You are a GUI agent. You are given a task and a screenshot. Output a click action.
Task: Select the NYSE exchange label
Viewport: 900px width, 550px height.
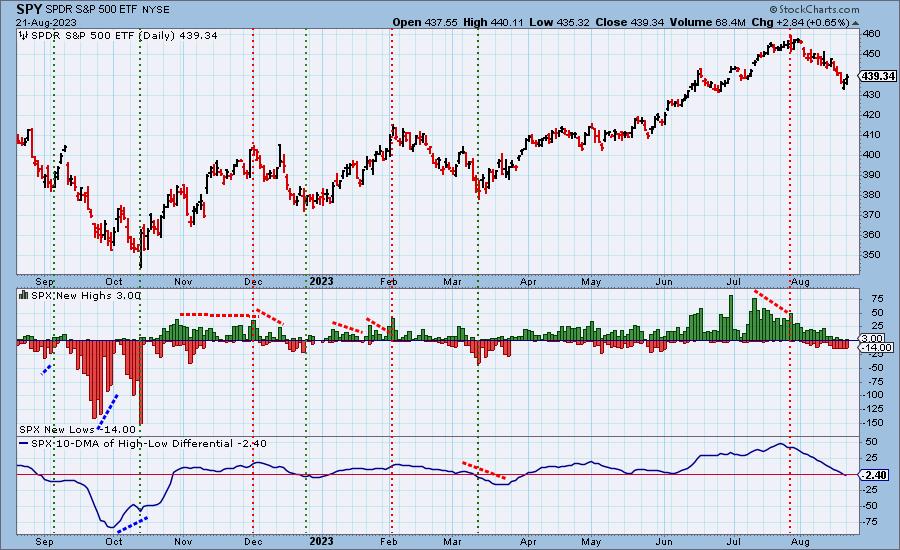(x=154, y=10)
